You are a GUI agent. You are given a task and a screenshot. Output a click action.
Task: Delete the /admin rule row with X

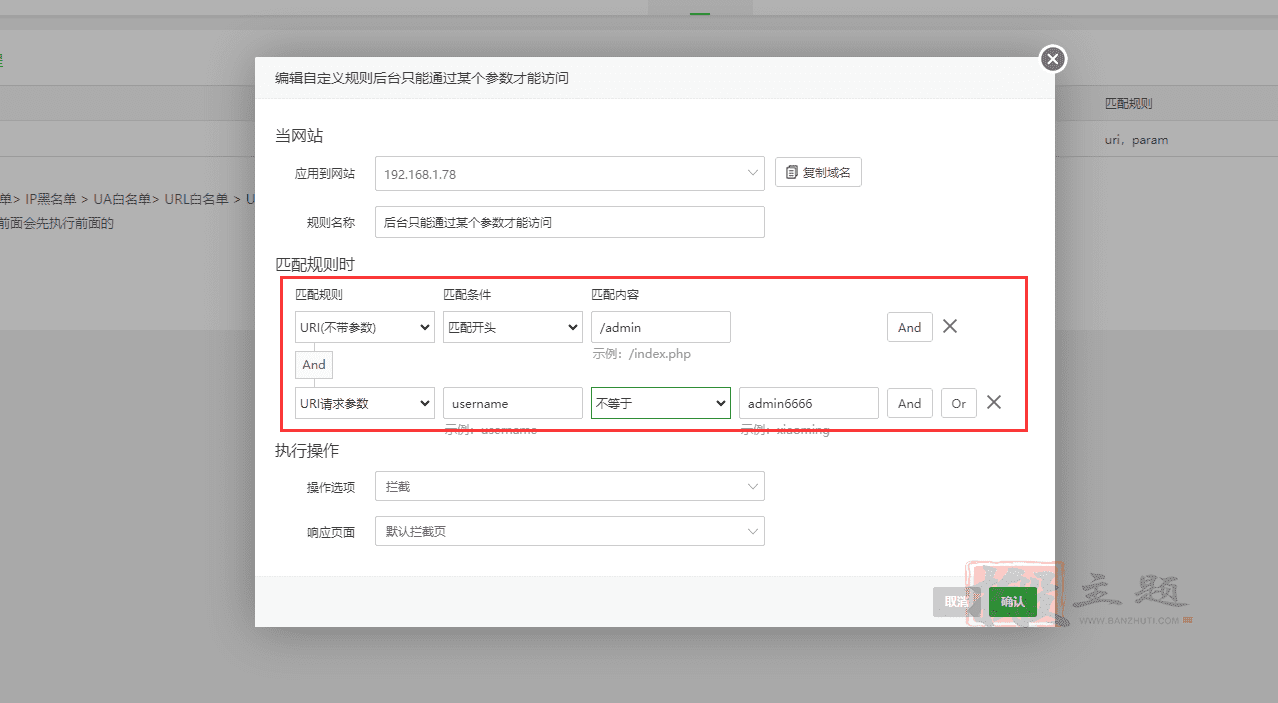(950, 326)
